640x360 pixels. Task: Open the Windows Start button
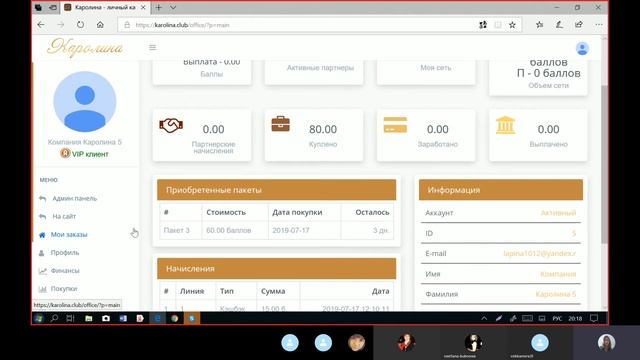39,318
